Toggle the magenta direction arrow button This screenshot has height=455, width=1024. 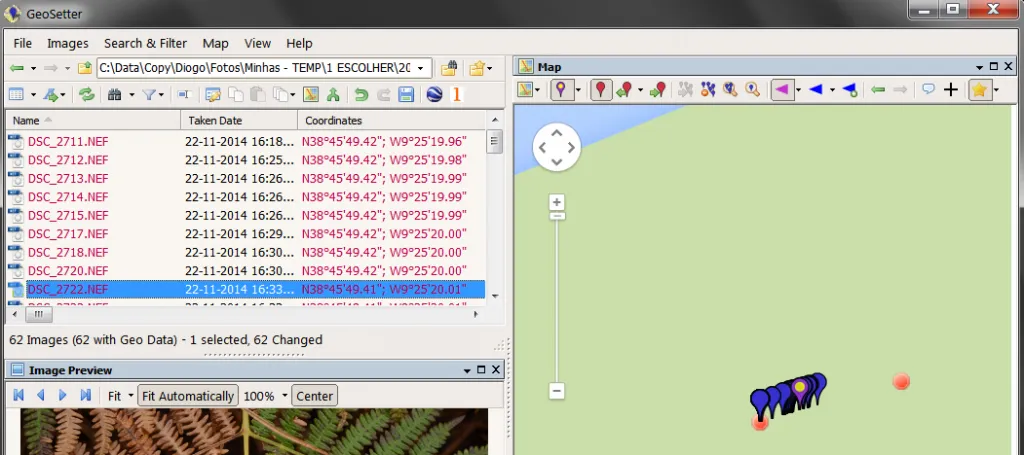click(x=782, y=90)
